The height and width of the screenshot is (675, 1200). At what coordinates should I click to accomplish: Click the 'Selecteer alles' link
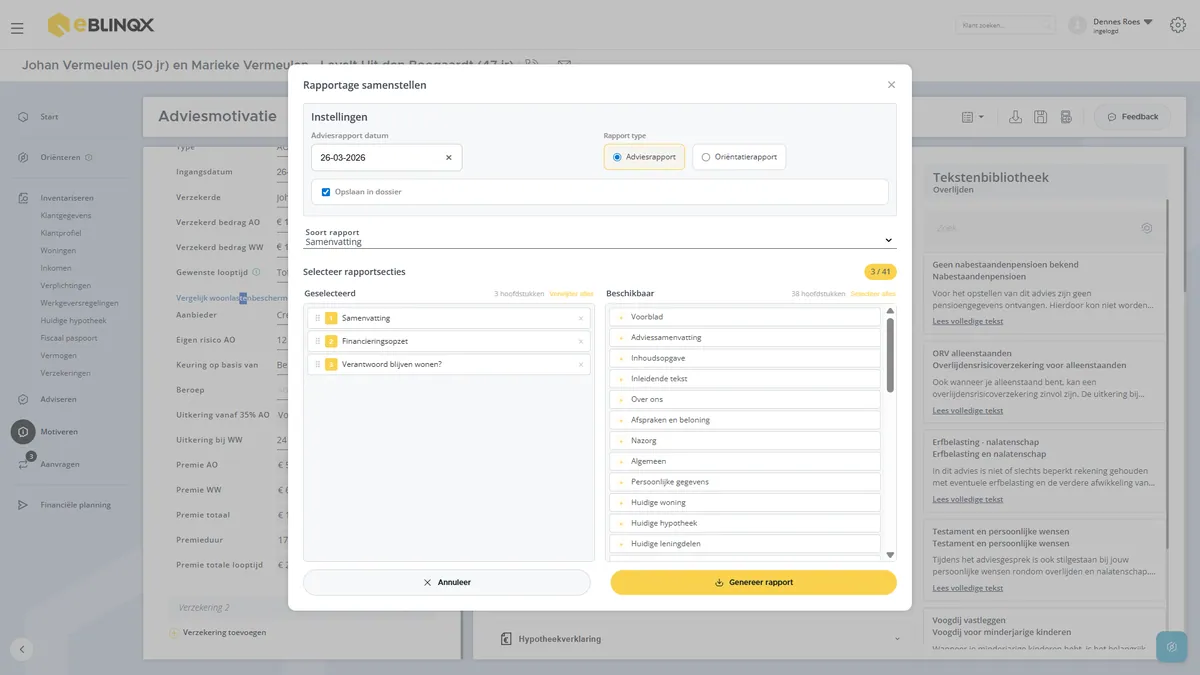coord(873,294)
